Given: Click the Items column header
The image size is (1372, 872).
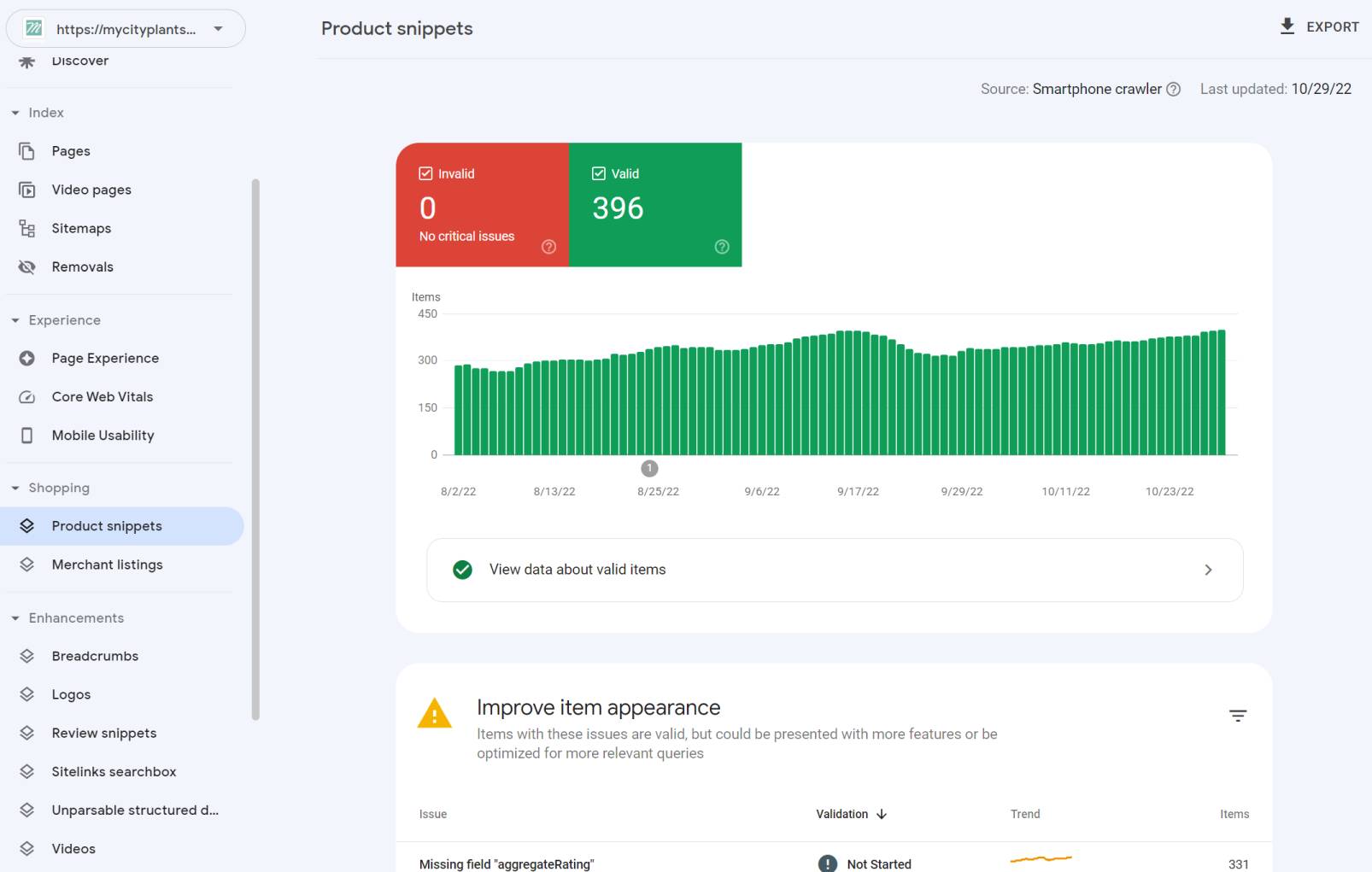Looking at the screenshot, I should [x=1234, y=814].
